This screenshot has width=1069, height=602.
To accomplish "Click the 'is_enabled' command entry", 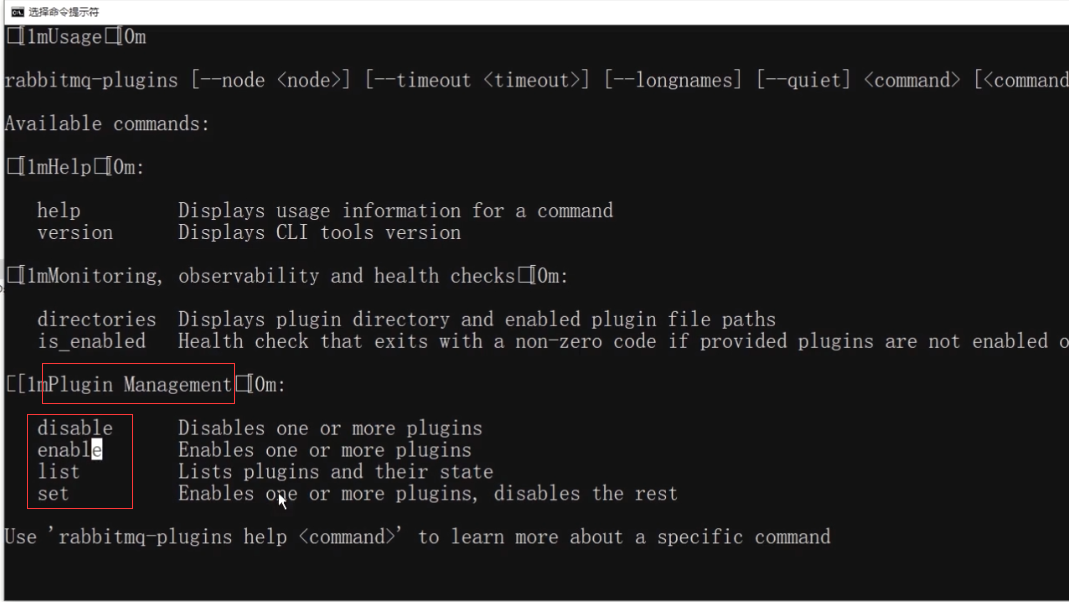I will 91,342.
